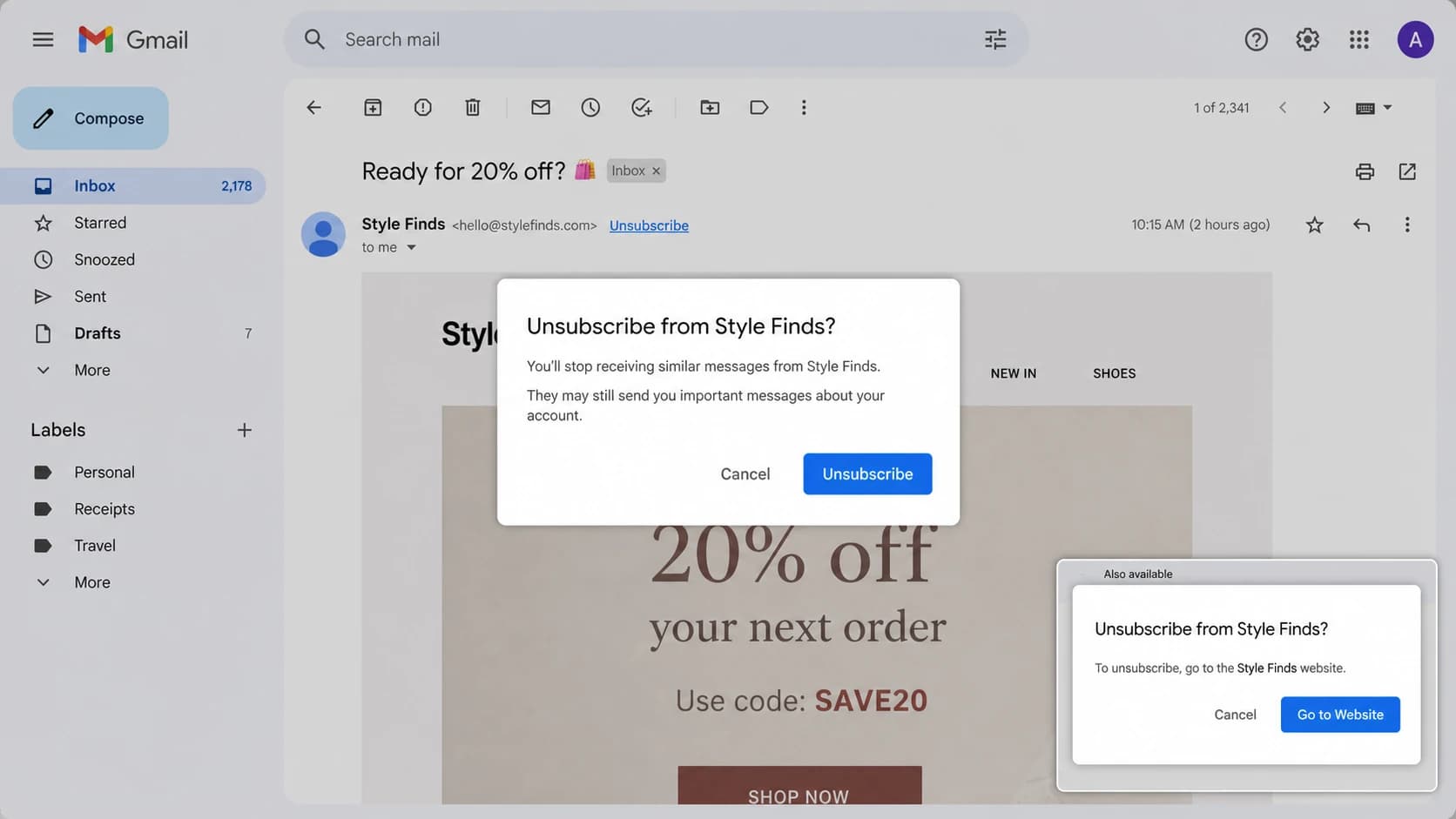The height and width of the screenshot is (819, 1456).
Task: Open the Inbox folder
Action: pyautogui.click(x=132, y=186)
